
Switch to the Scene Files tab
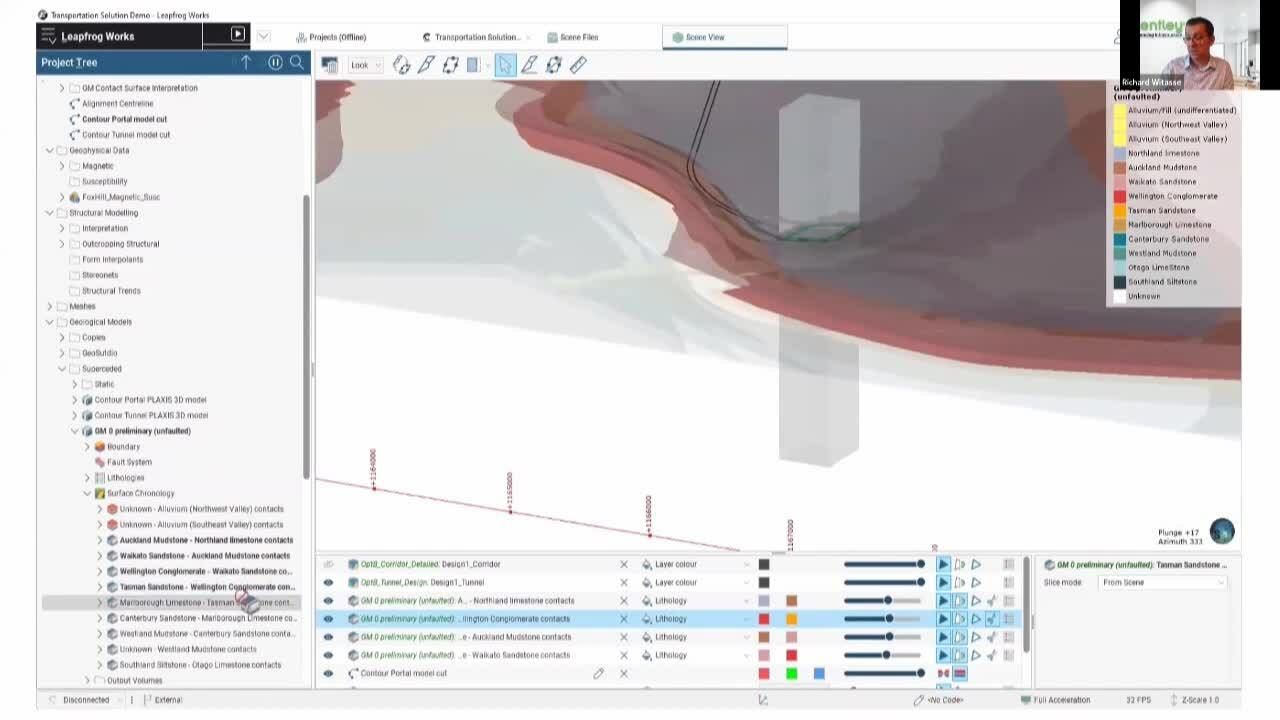point(572,37)
